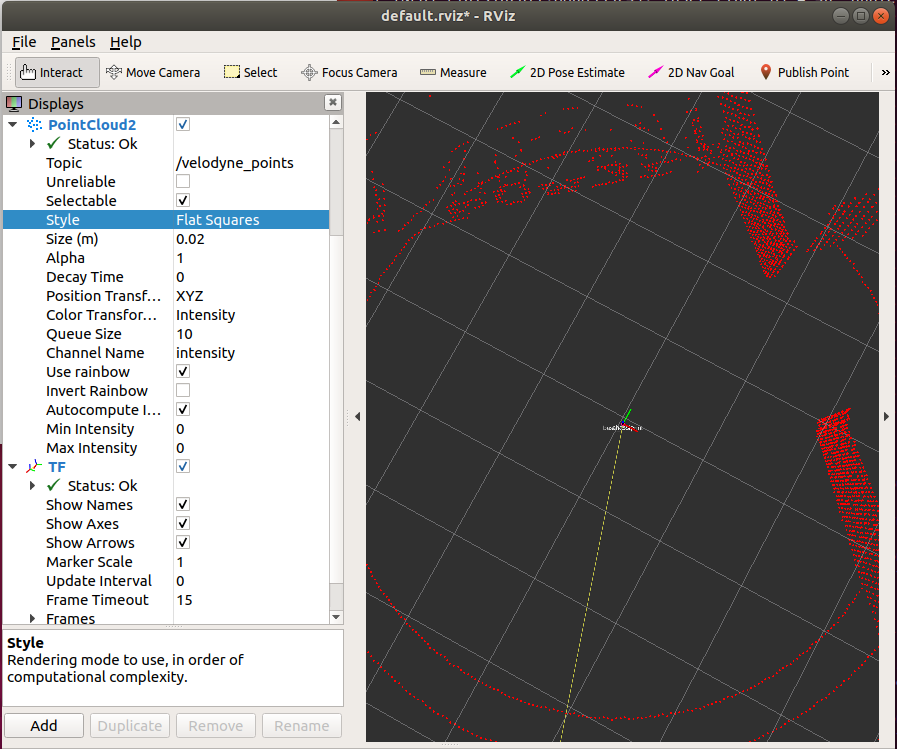Collapse the PointCloud2 display tree

click(x=12, y=125)
